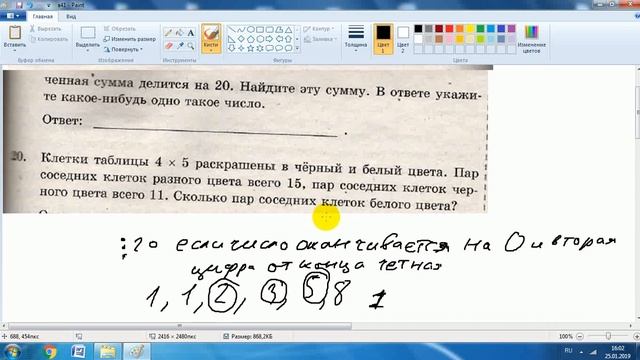Open quick access toolbar customize arrow

point(49,5)
